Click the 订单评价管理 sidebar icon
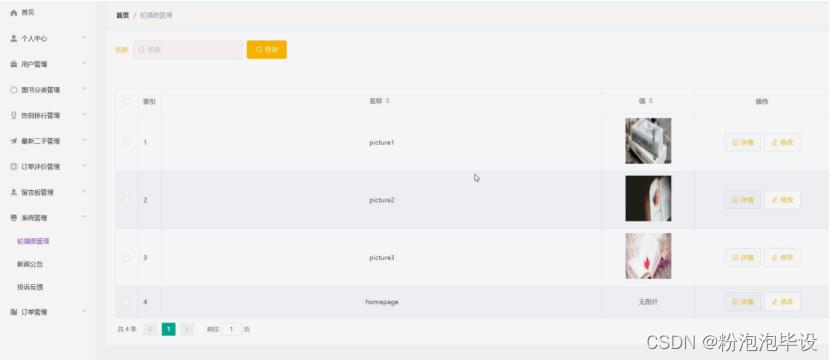 click(x=14, y=166)
